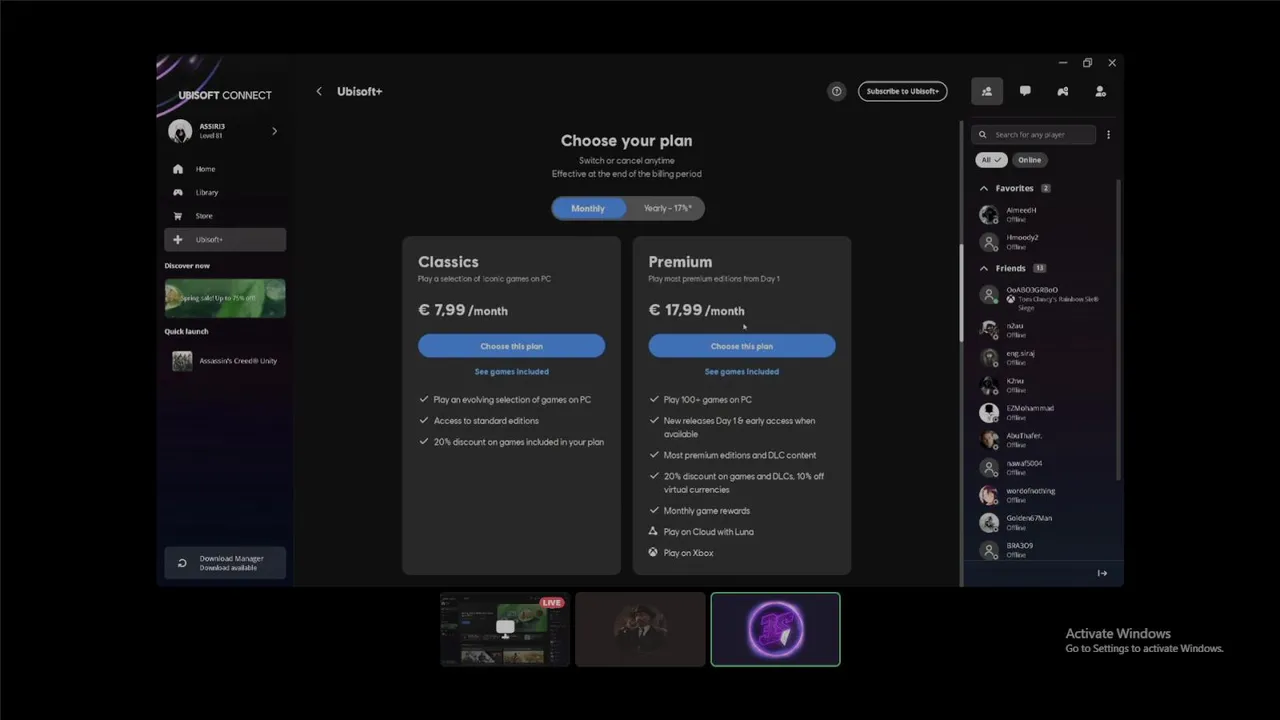Click the ASSIRI3 profile avatar
Image resolution: width=1280 pixels, height=720 pixels.
tap(180, 131)
